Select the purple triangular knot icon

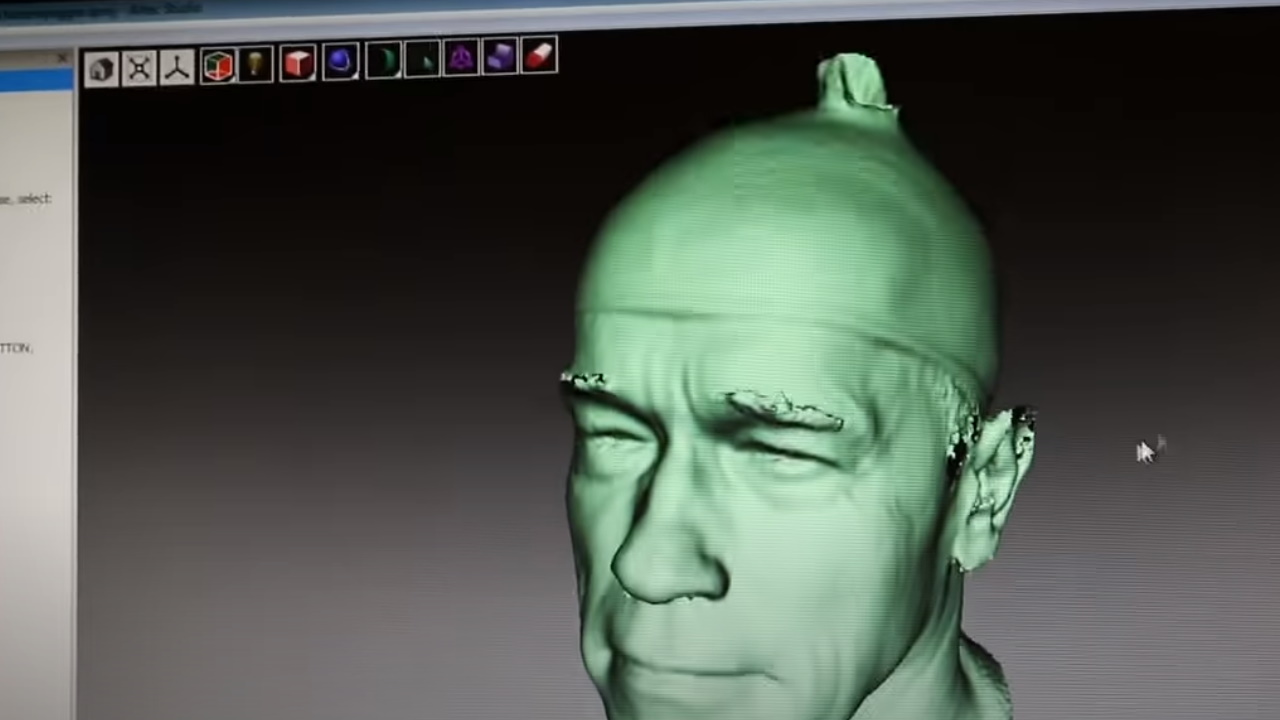461,58
